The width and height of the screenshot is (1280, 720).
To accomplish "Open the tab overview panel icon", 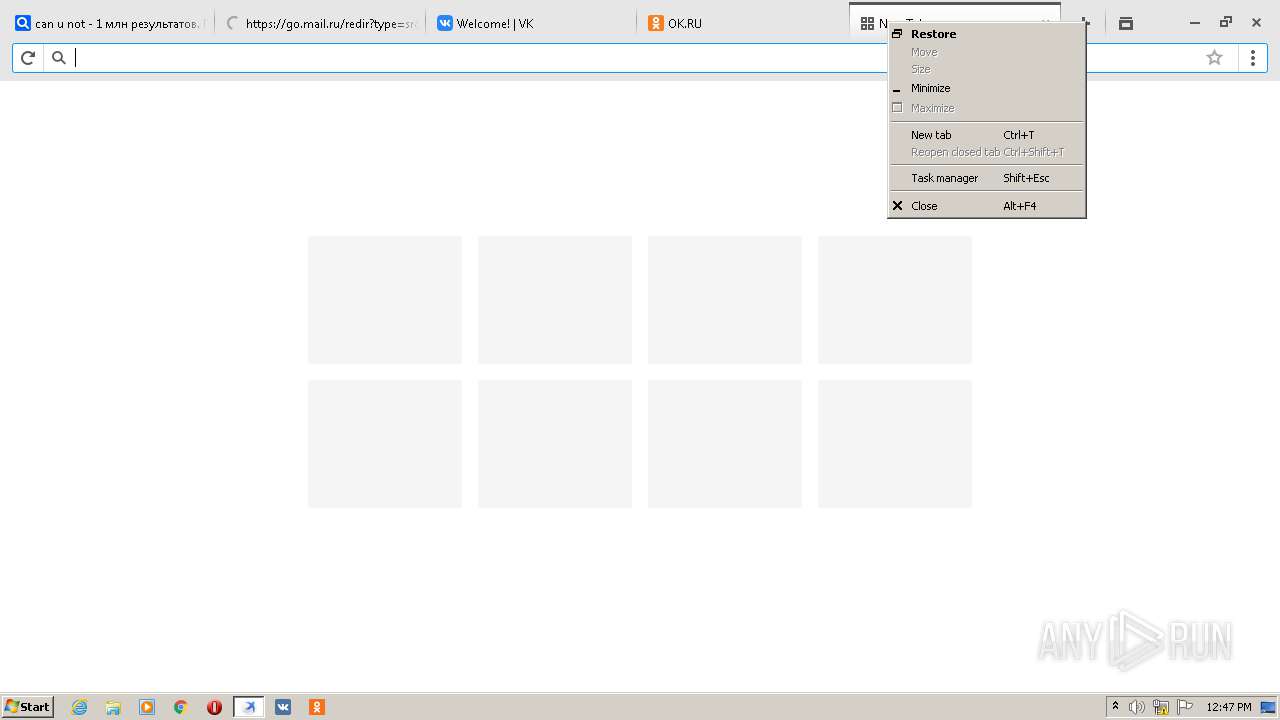I will (1126, 23).
